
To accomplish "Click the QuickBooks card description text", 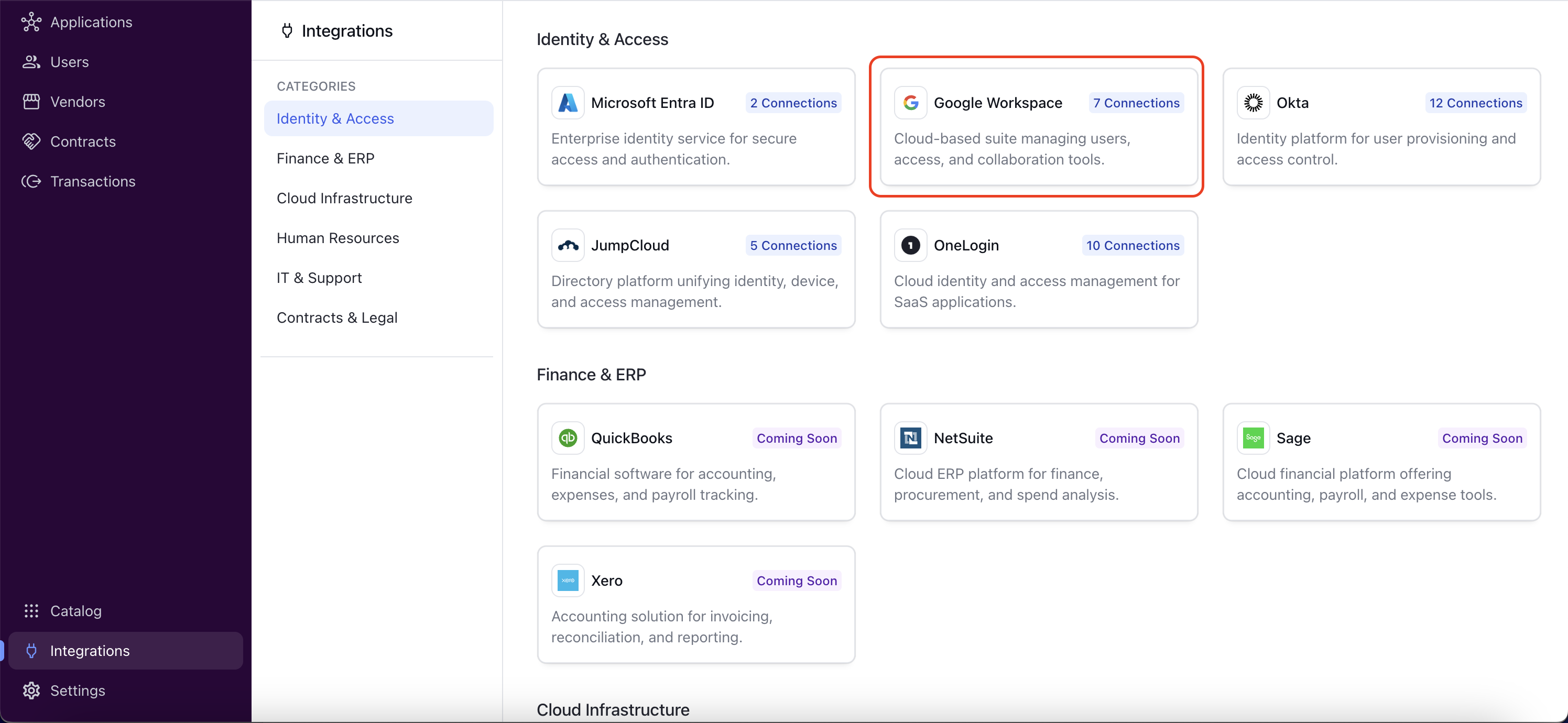I will (663, 485).
